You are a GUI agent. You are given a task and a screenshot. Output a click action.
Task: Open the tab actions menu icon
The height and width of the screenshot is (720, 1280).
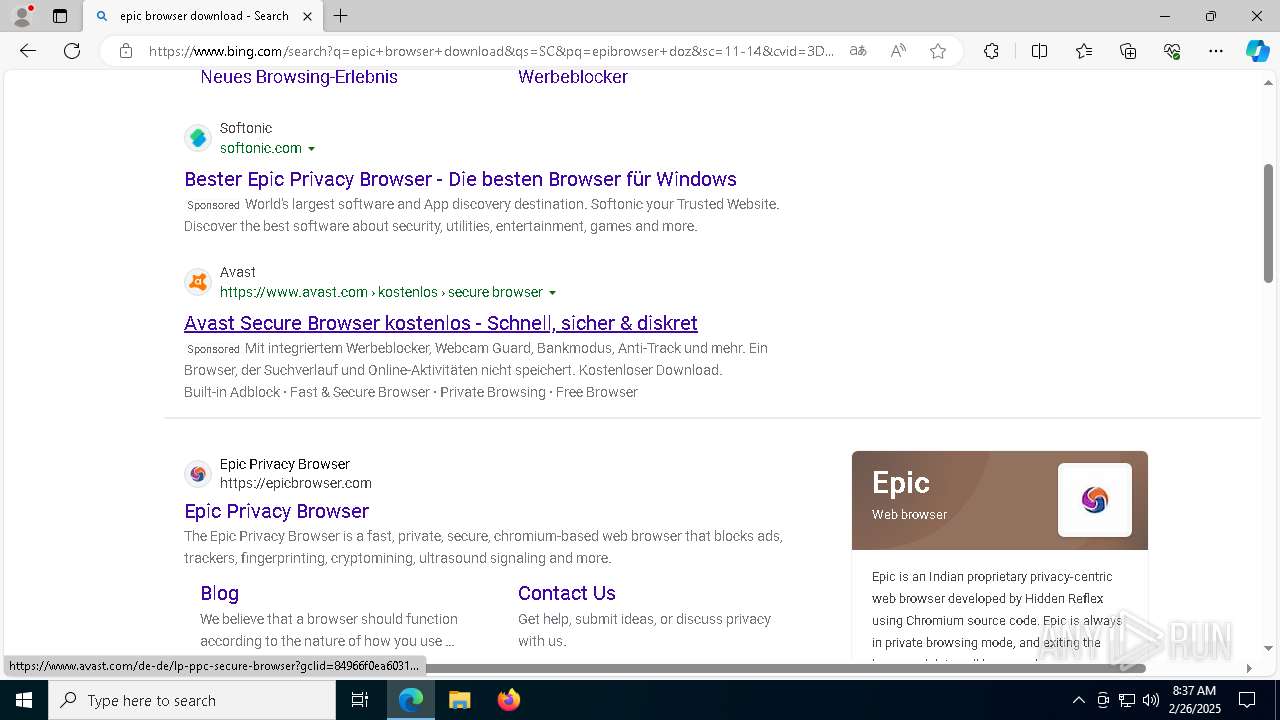(x=60, y=16)
